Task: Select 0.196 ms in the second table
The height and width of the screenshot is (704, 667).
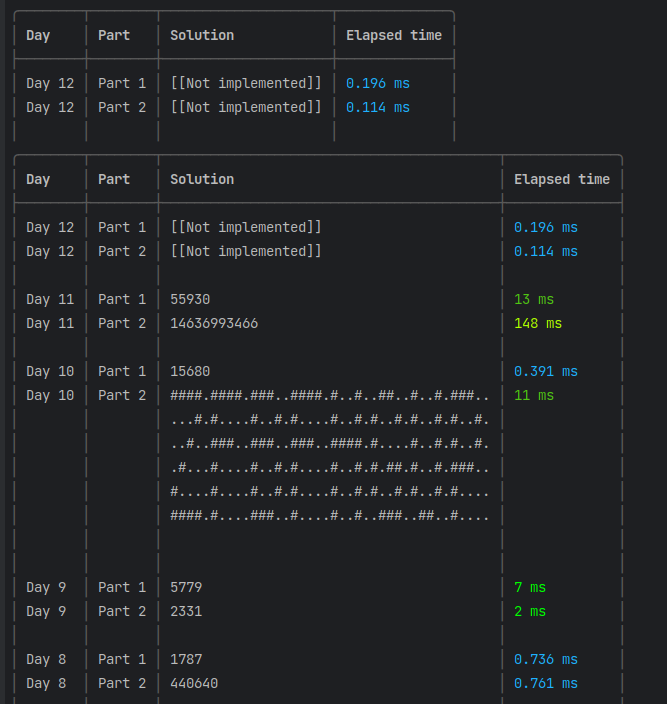Action: [x=546, y=228]
